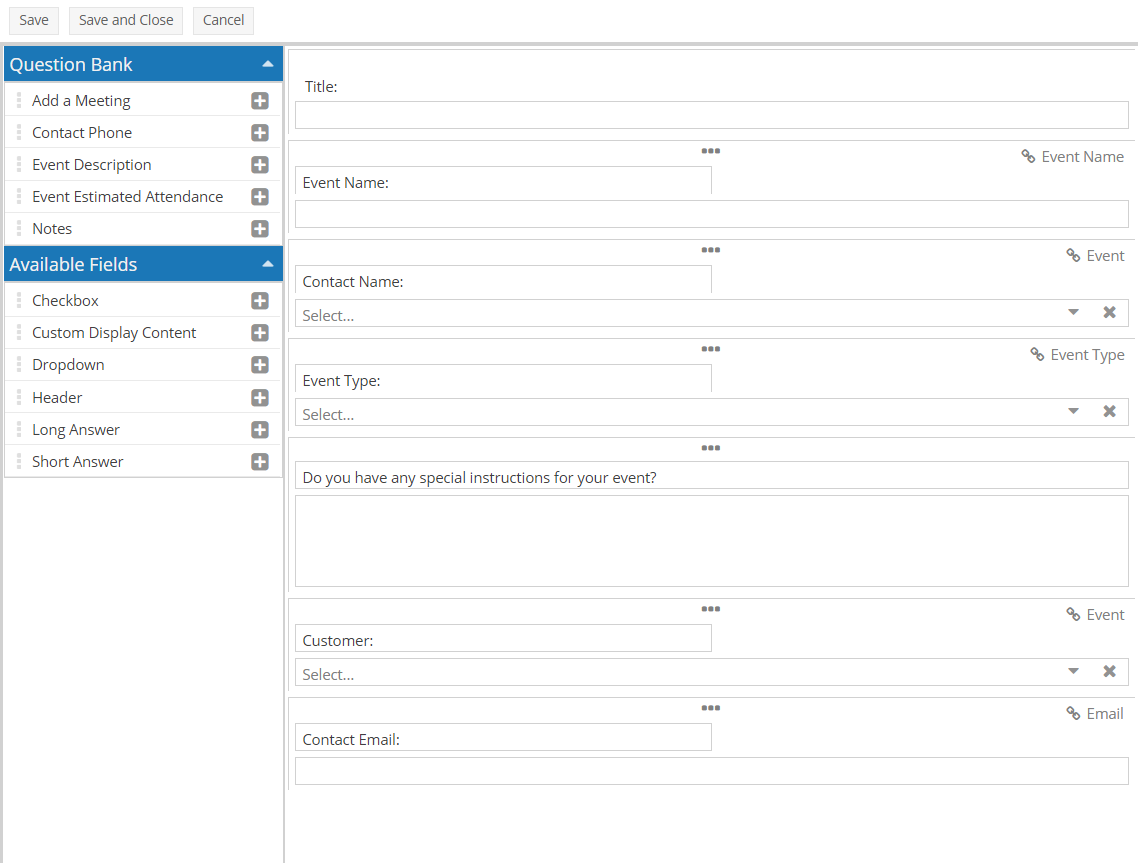
Task: Grab the Checkbox row drag handle
Action: click(19, 300)
